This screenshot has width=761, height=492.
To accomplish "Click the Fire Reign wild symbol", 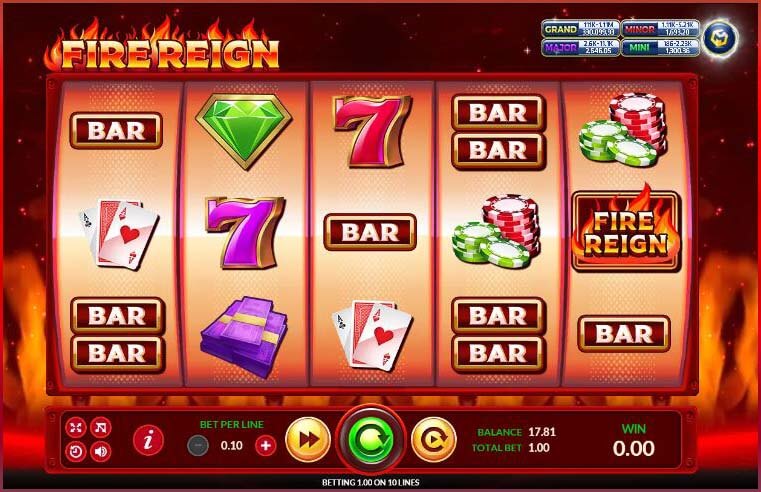I will point(626,230).
